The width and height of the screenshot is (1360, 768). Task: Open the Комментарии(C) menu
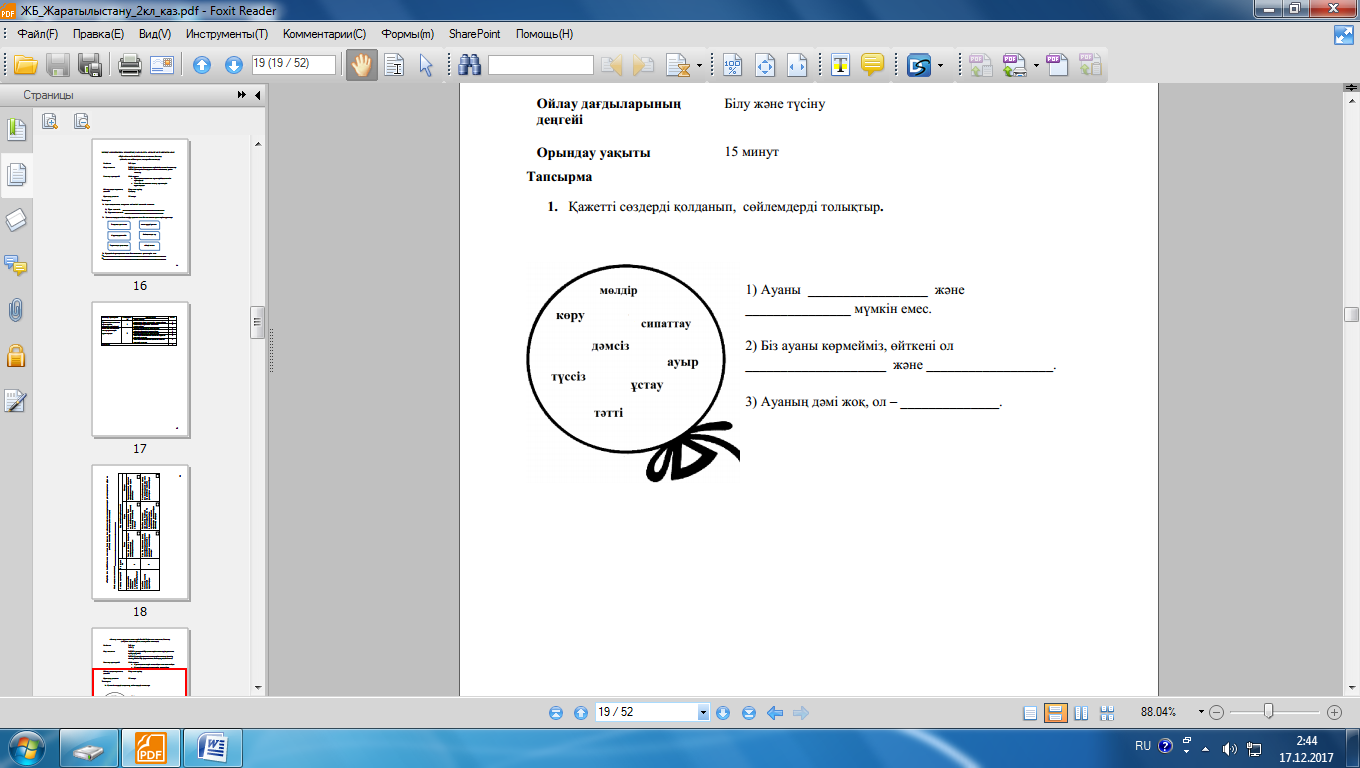pos(325,34)
